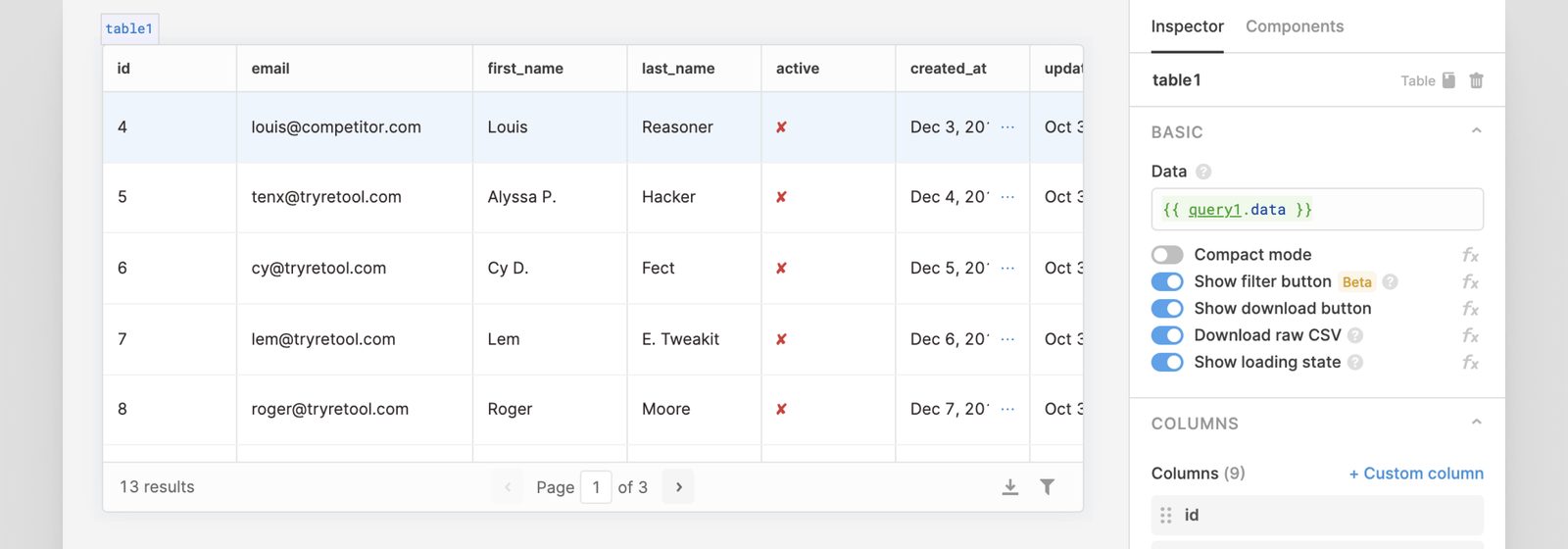Go to next page of table

[x=678, y=487]
